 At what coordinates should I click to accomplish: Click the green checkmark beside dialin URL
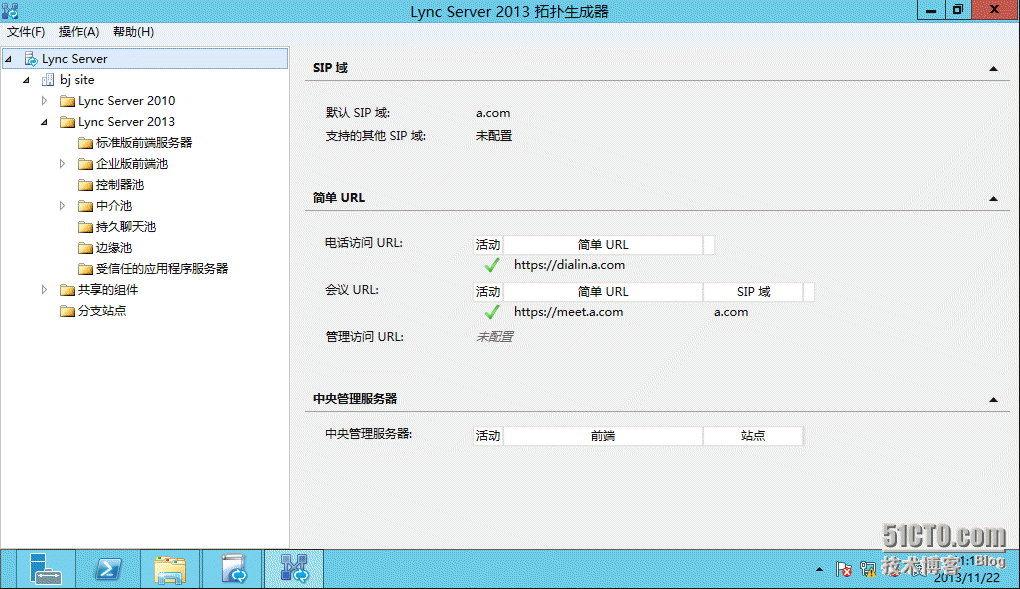[492, 265]
